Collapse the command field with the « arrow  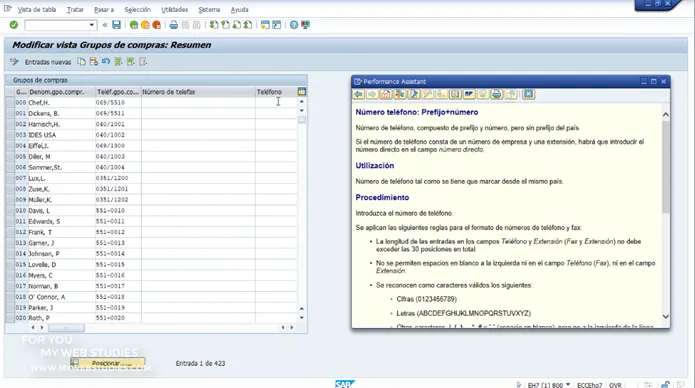tap(105, 25)
